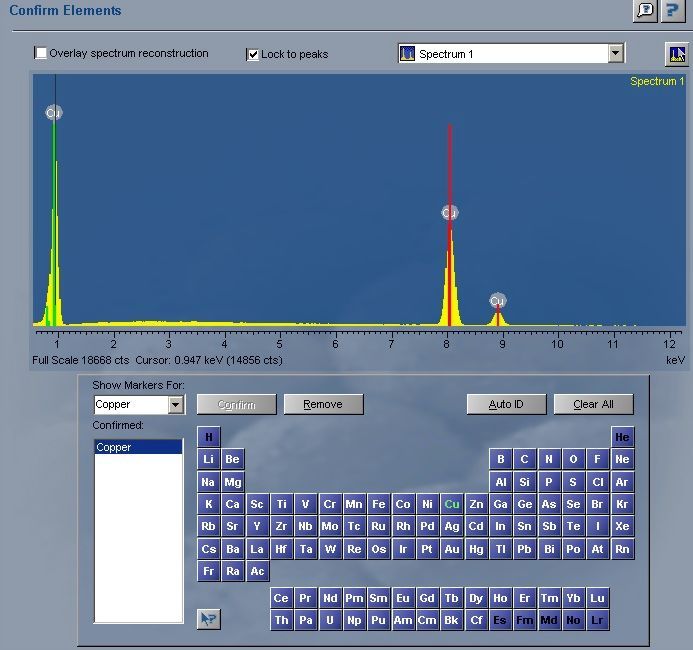693x650 pixels.
Task: Select the U element in the actinide row
Action: 330,620
